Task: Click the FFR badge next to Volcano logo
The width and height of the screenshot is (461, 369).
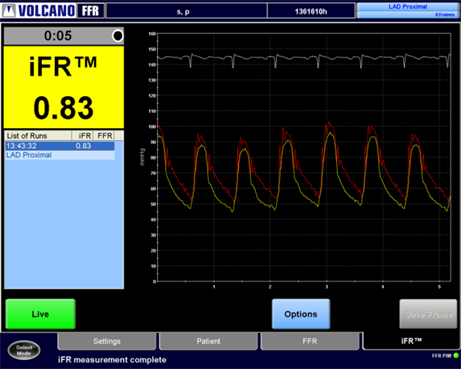Action: (x=91, y=11)
